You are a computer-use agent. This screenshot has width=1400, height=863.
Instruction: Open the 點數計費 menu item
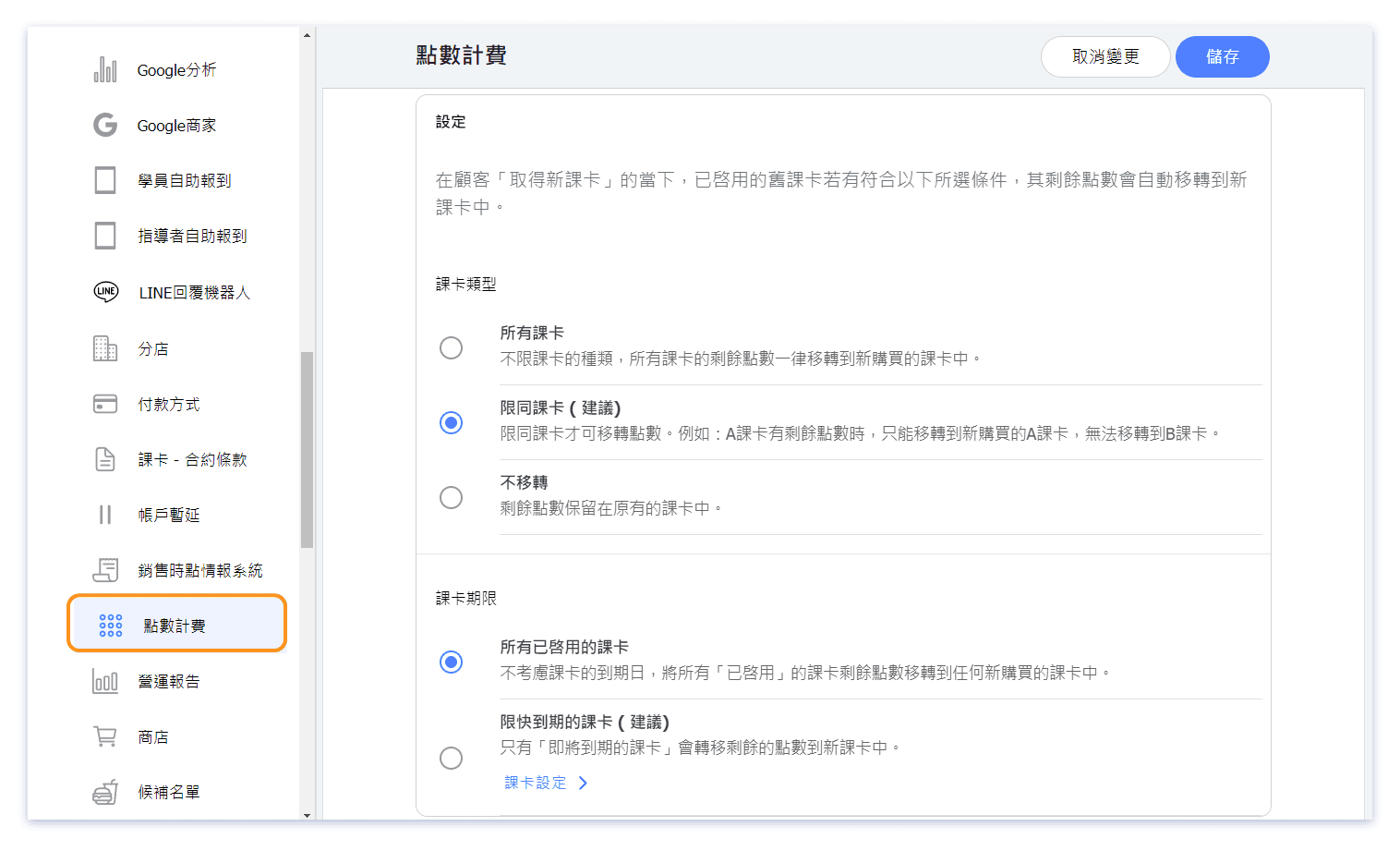pos(176,625)
